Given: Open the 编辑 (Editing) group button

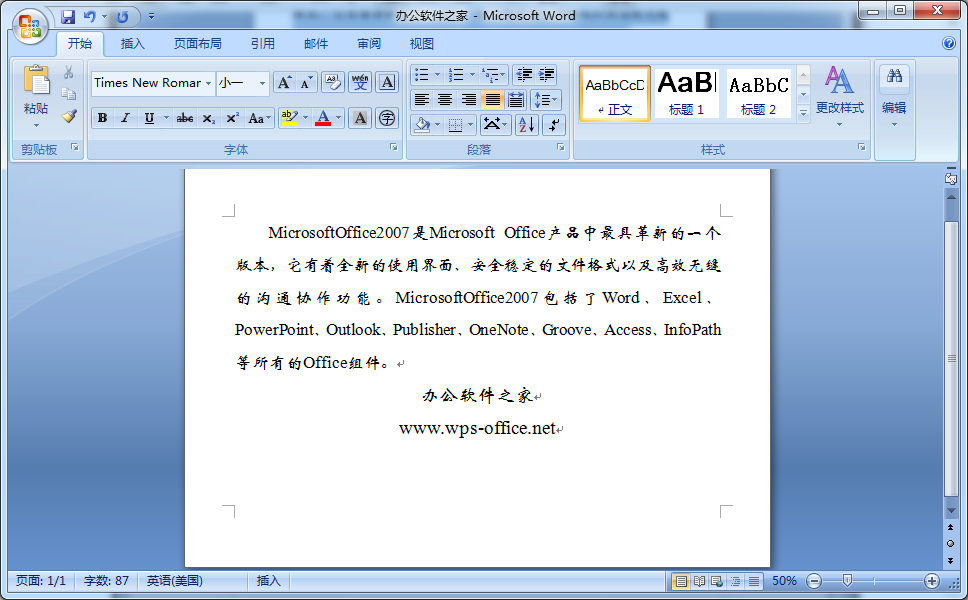Looking at the screenshot, I should [894, 96].
